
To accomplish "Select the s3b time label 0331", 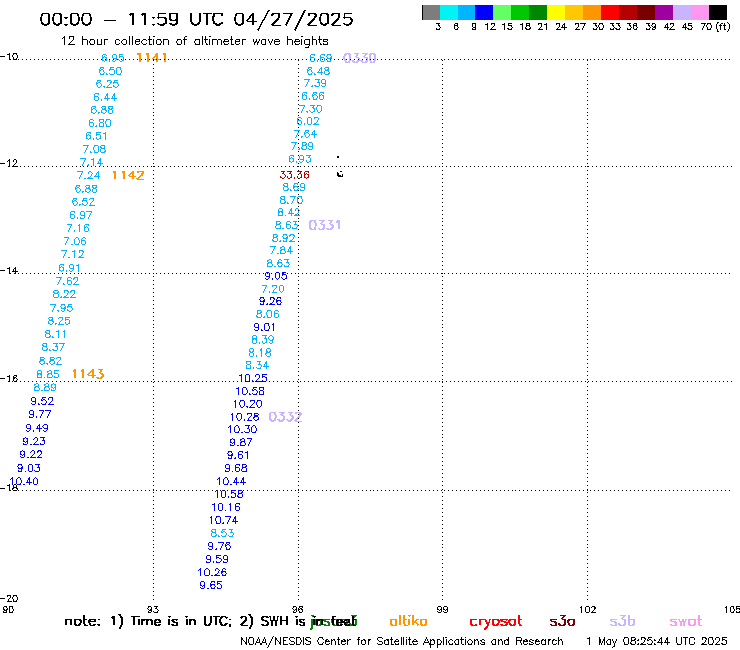I will (x=325, y=225).
